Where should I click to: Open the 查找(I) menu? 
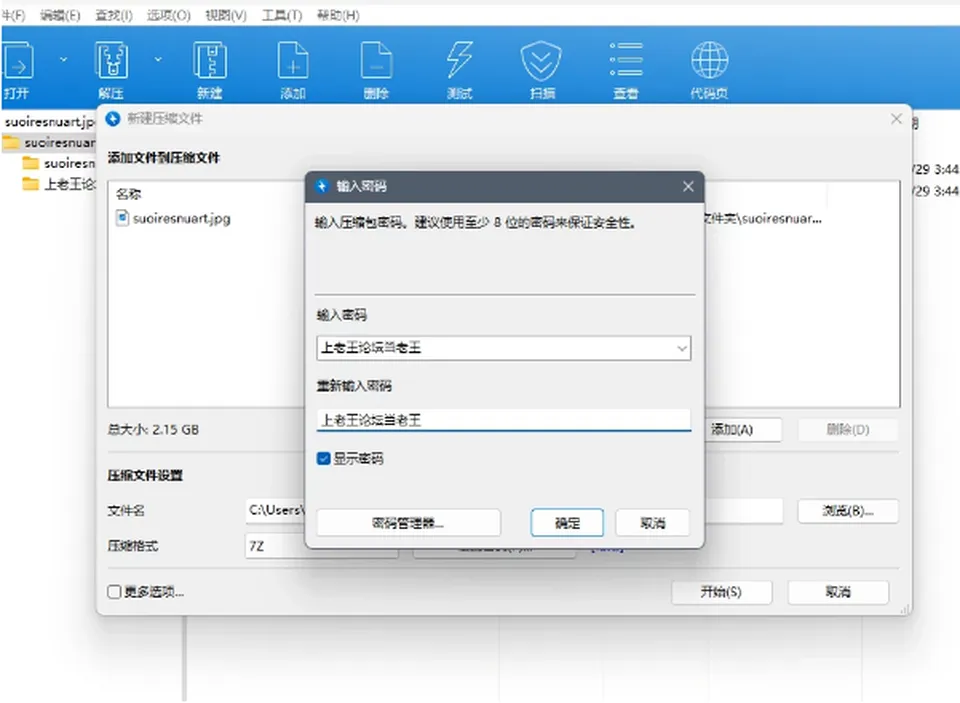click(x=114, y=15)
